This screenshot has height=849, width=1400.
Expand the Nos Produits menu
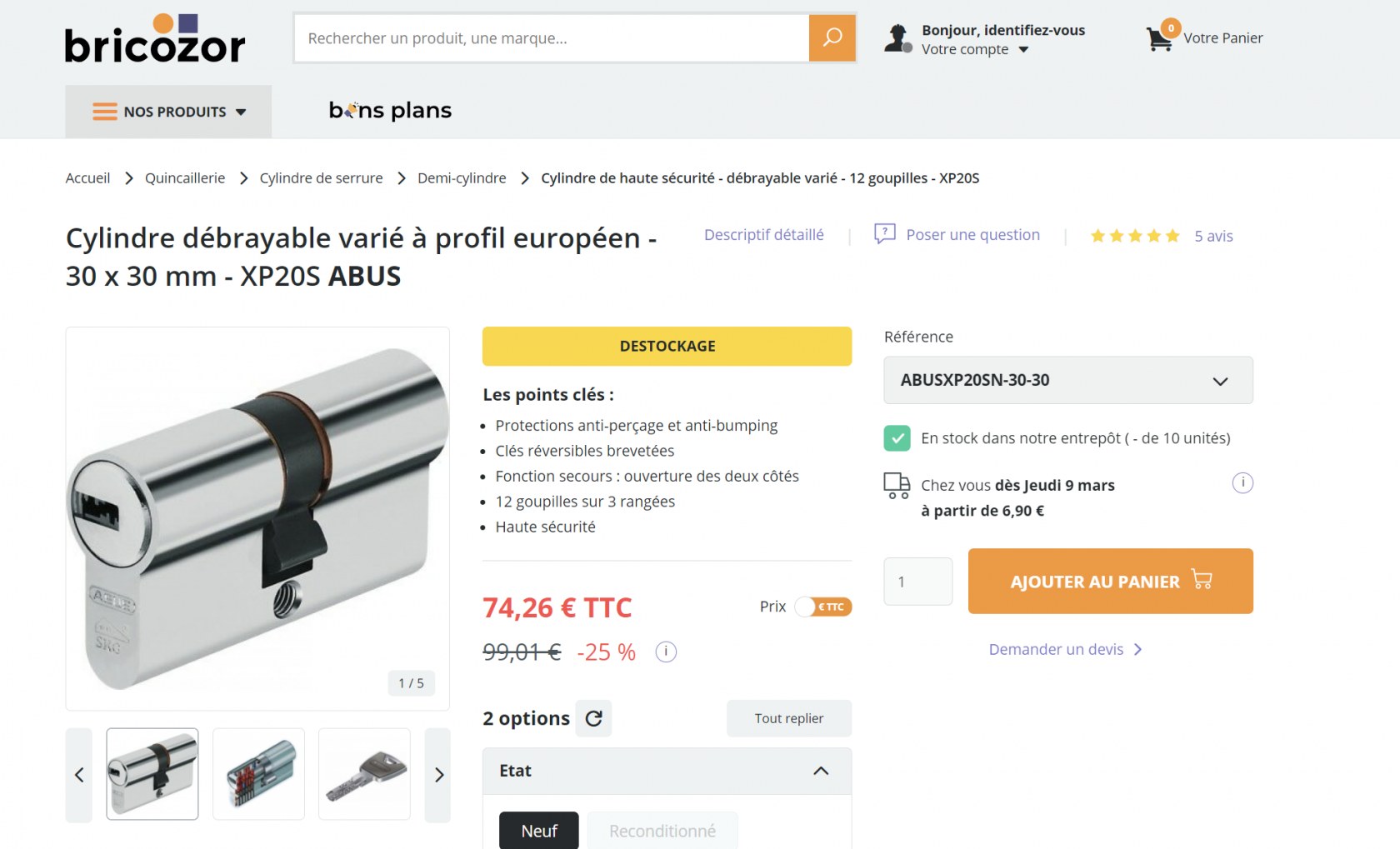coord(168,112)
